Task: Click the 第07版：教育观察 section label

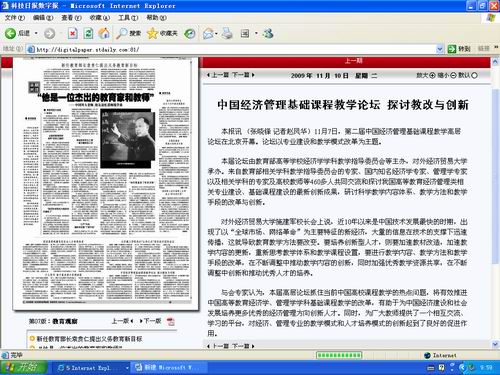Action: (53, 321)
